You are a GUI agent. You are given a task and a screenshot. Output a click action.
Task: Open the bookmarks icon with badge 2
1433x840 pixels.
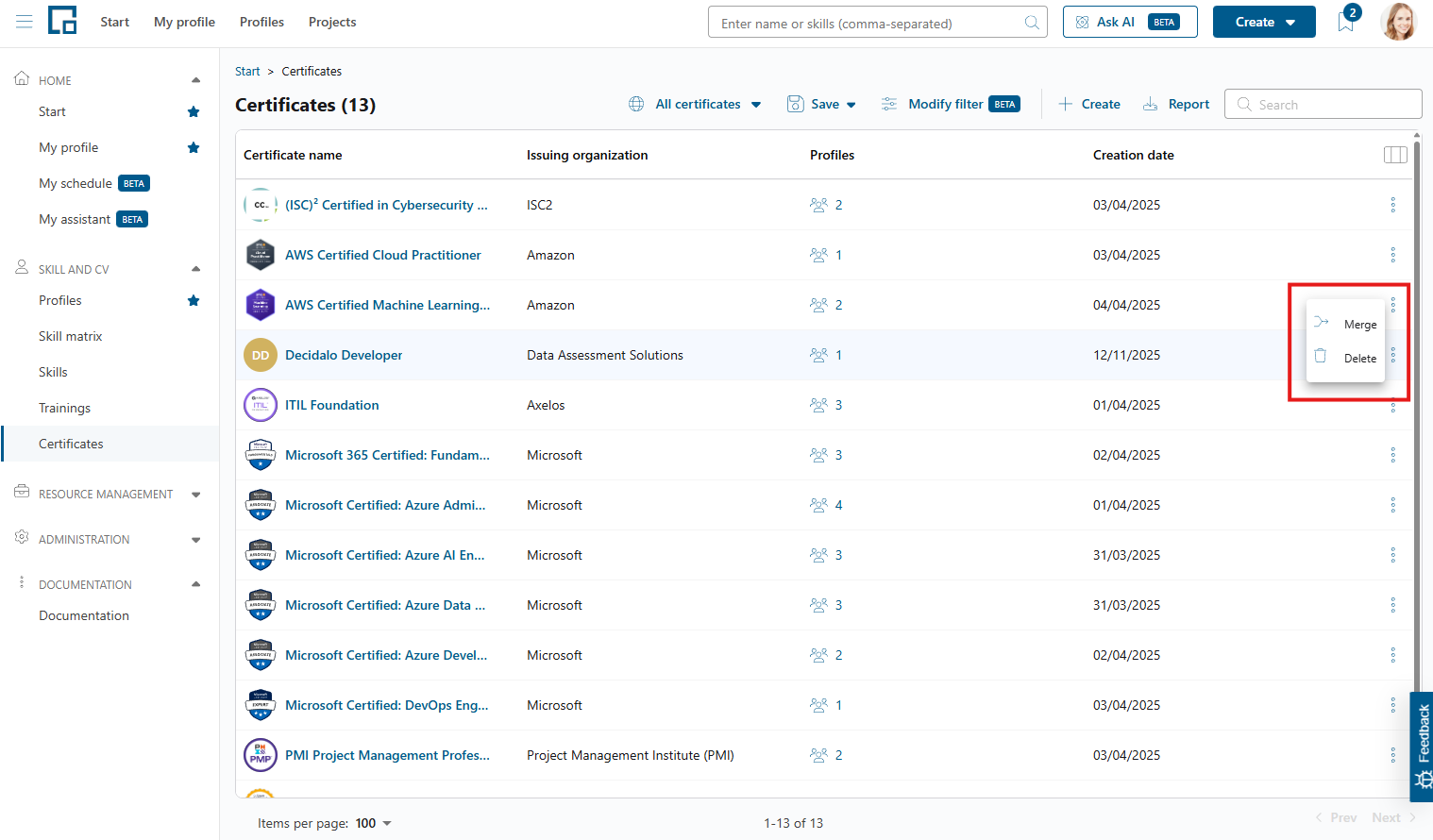coord(1346,22)
